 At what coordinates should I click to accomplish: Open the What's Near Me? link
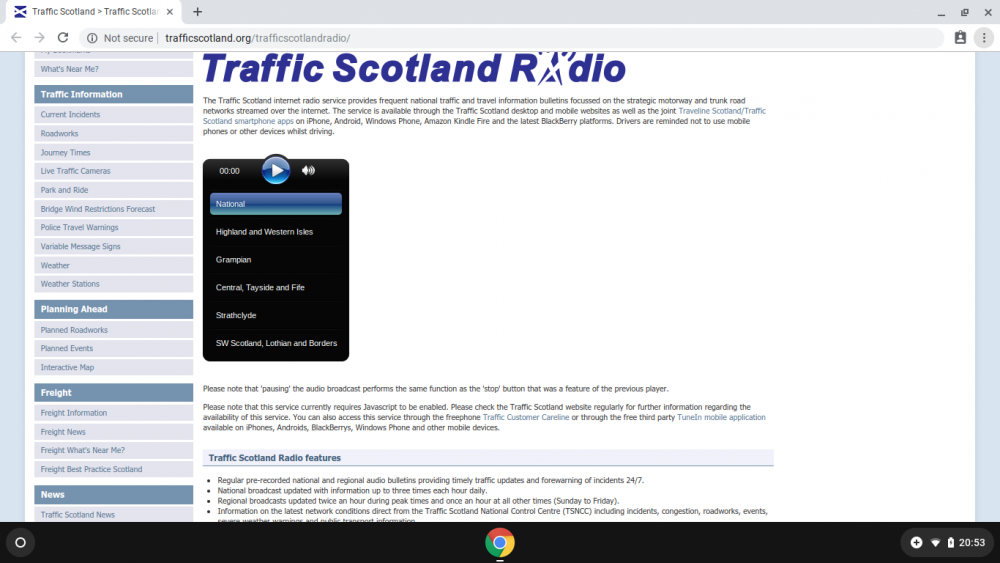[x=114, y=69]
